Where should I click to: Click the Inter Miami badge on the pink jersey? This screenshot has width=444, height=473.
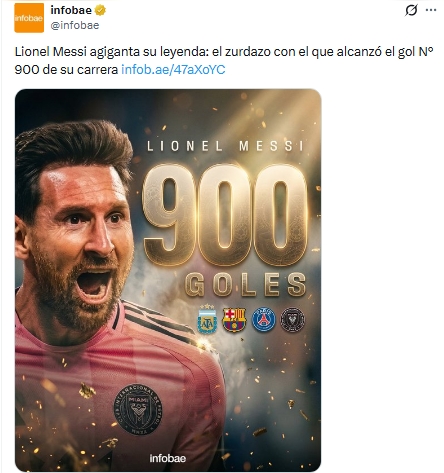pyautogui.click(x=138, y=410)
